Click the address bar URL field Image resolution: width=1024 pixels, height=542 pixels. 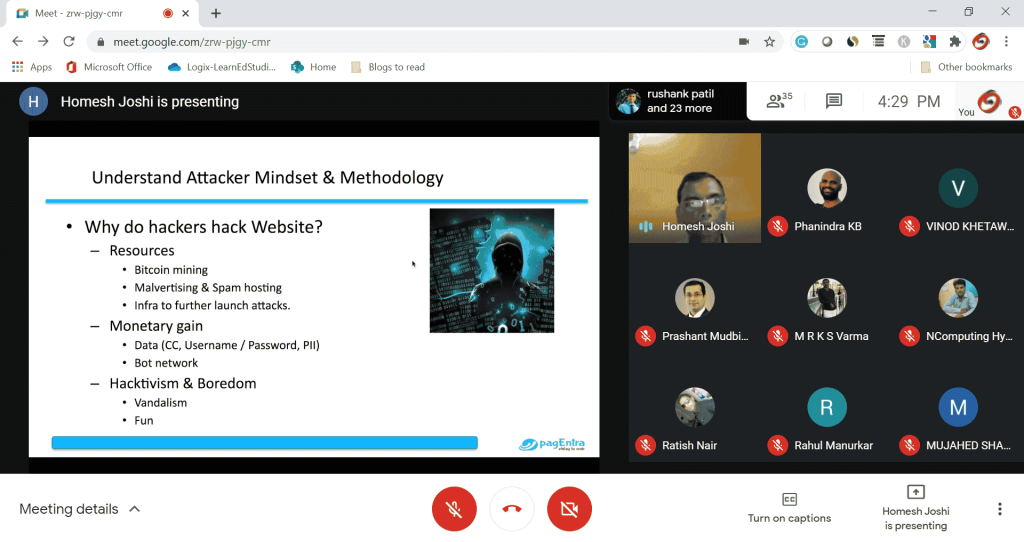[x=400, y=42]
